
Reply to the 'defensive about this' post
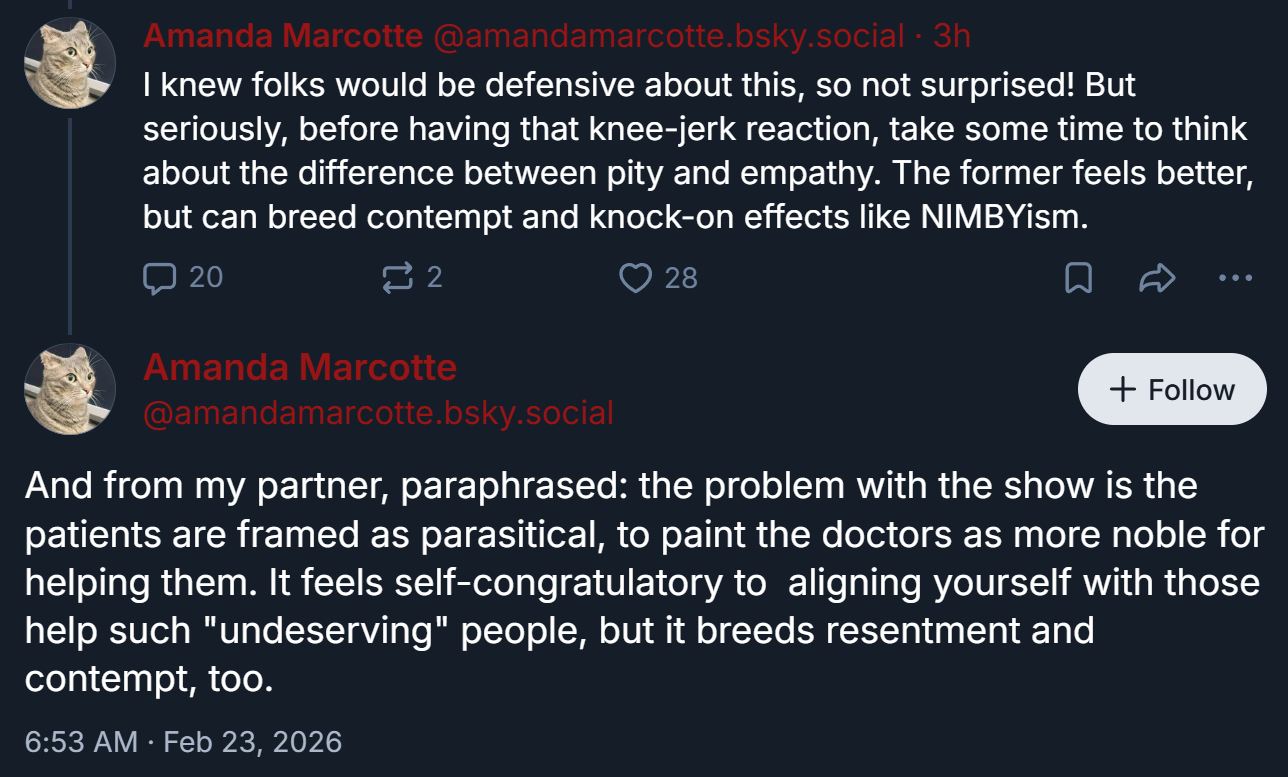pos(159,277)
